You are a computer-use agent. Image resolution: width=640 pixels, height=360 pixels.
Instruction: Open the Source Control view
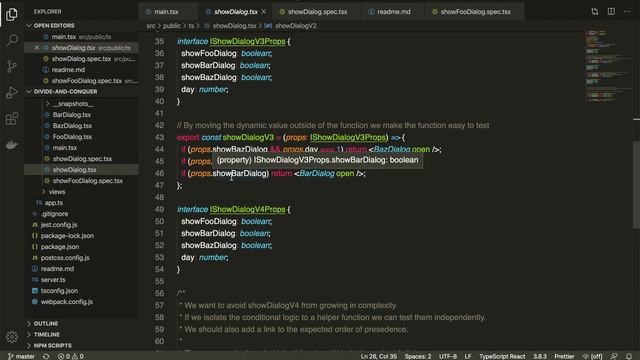[12, 66]
